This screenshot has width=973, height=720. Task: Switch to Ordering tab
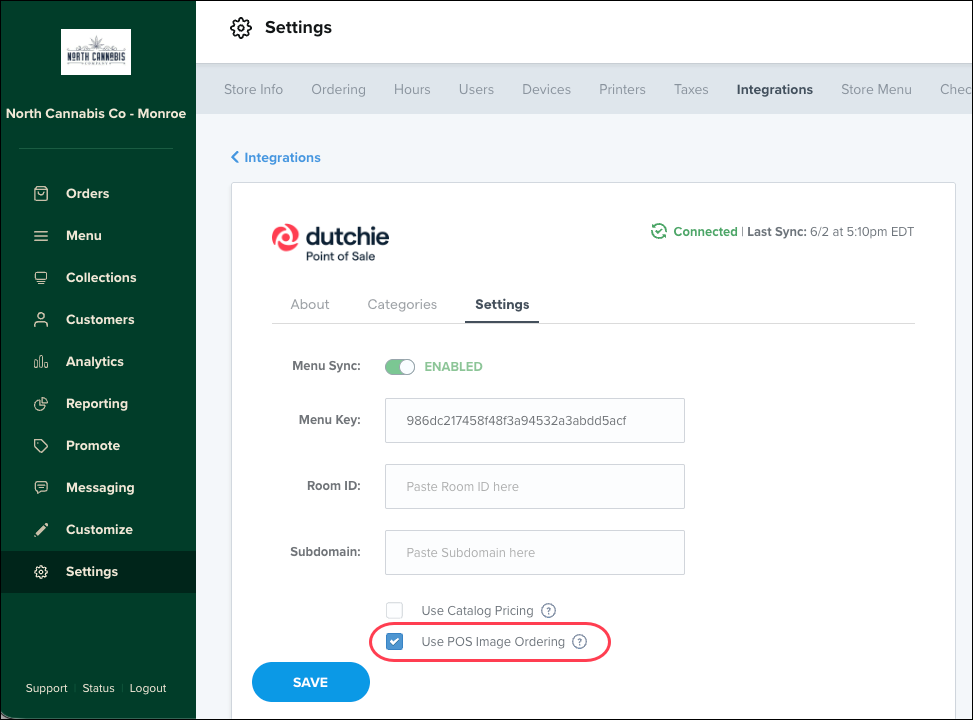pos(338,89)
